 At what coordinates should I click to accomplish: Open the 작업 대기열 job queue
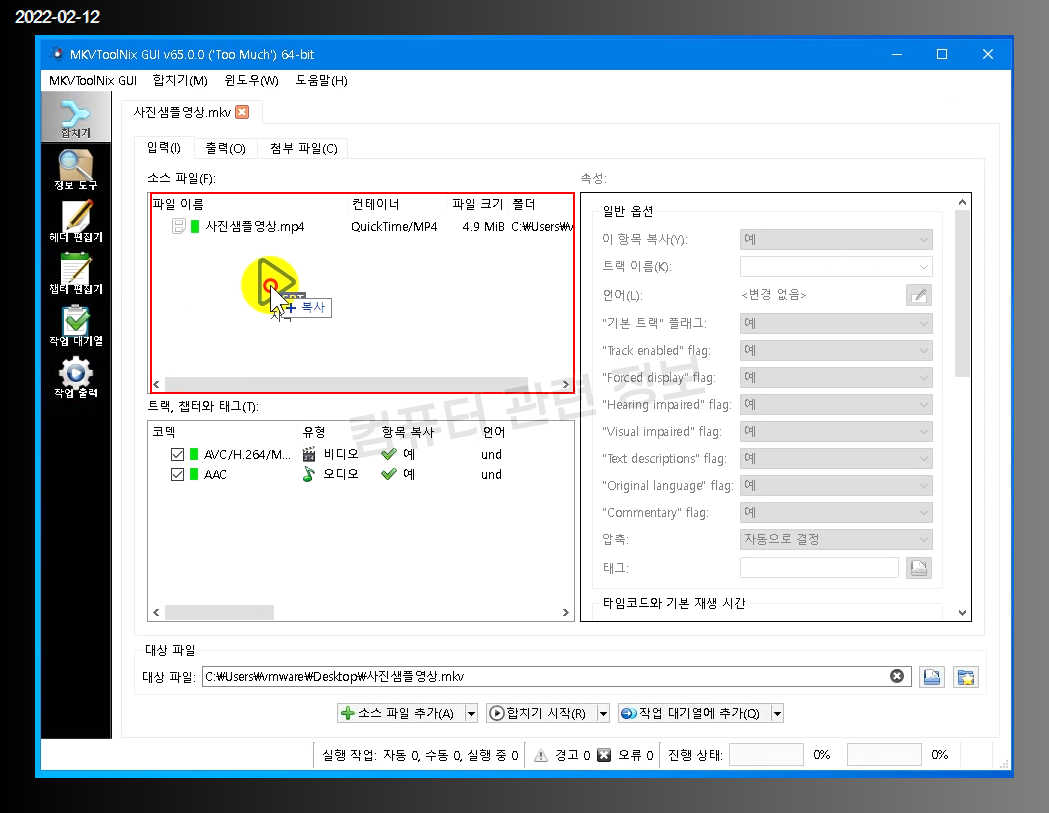pyautogui.click(x=76, y=326)
